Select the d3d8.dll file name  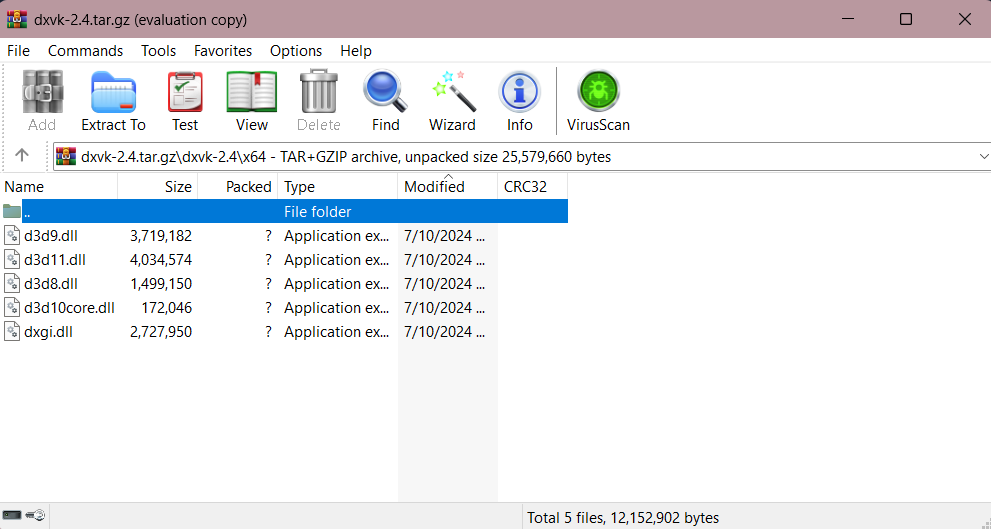coord(51,284)
